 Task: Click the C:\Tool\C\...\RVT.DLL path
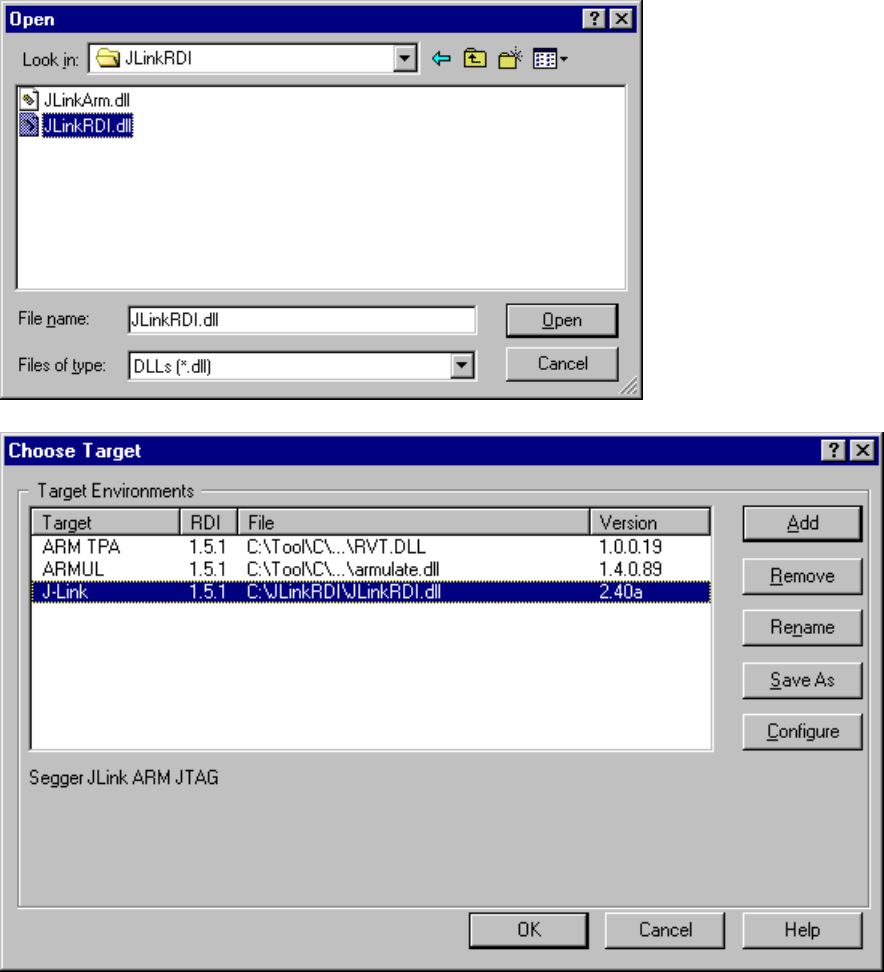click(x=336, y=547)
